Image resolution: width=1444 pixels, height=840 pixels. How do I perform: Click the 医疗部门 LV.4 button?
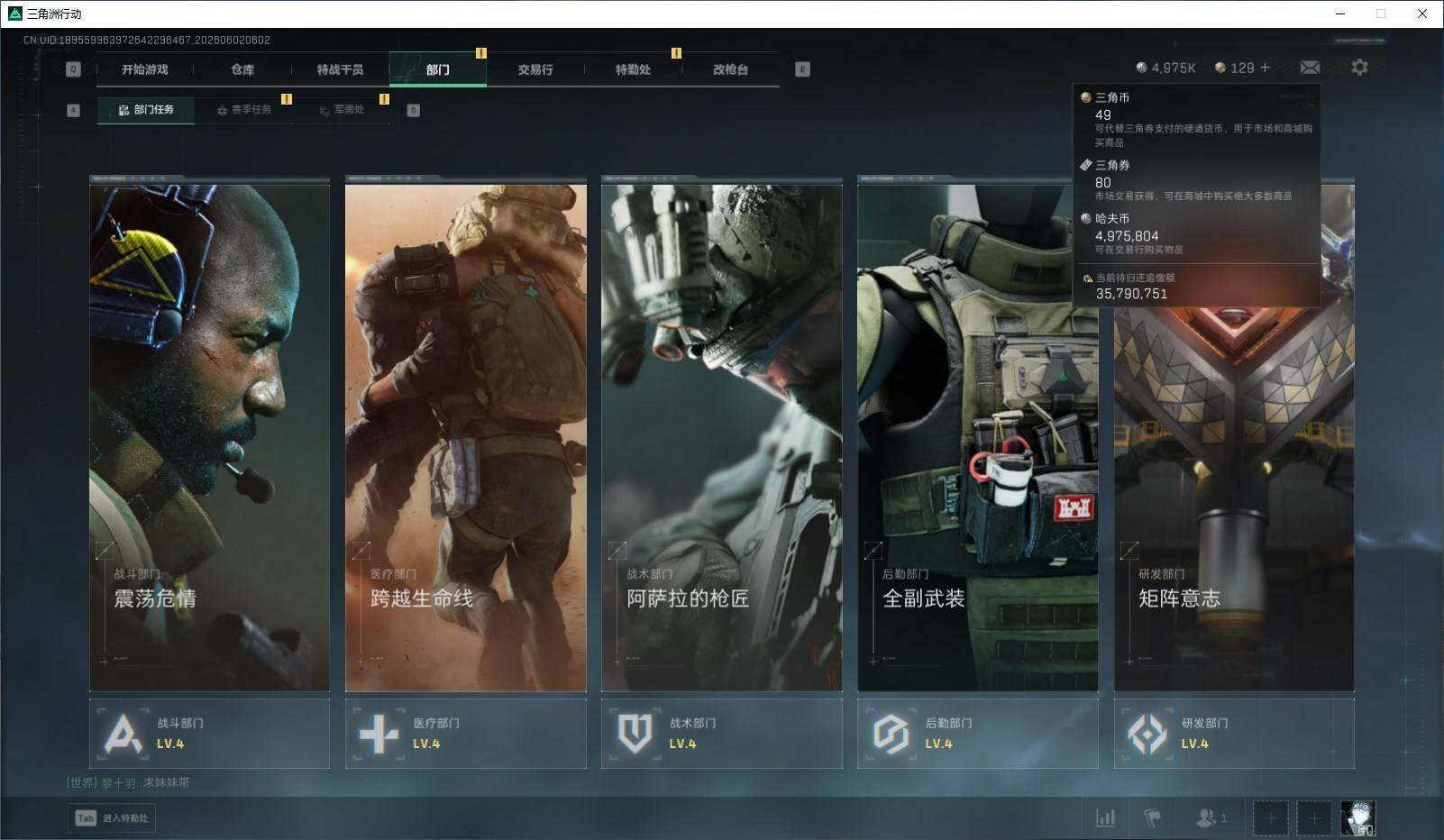click(466, 734)
